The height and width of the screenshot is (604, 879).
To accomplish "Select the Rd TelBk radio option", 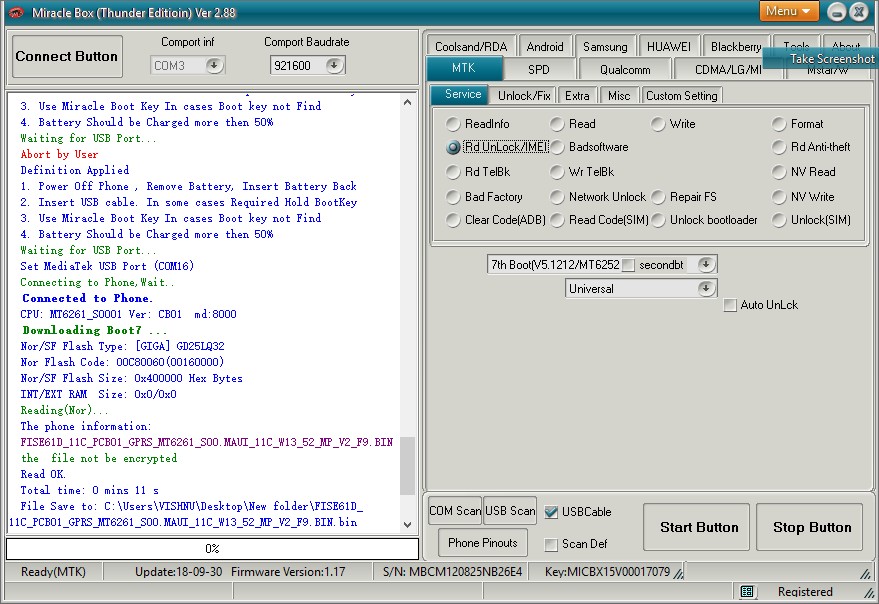I will click(453, 172).
